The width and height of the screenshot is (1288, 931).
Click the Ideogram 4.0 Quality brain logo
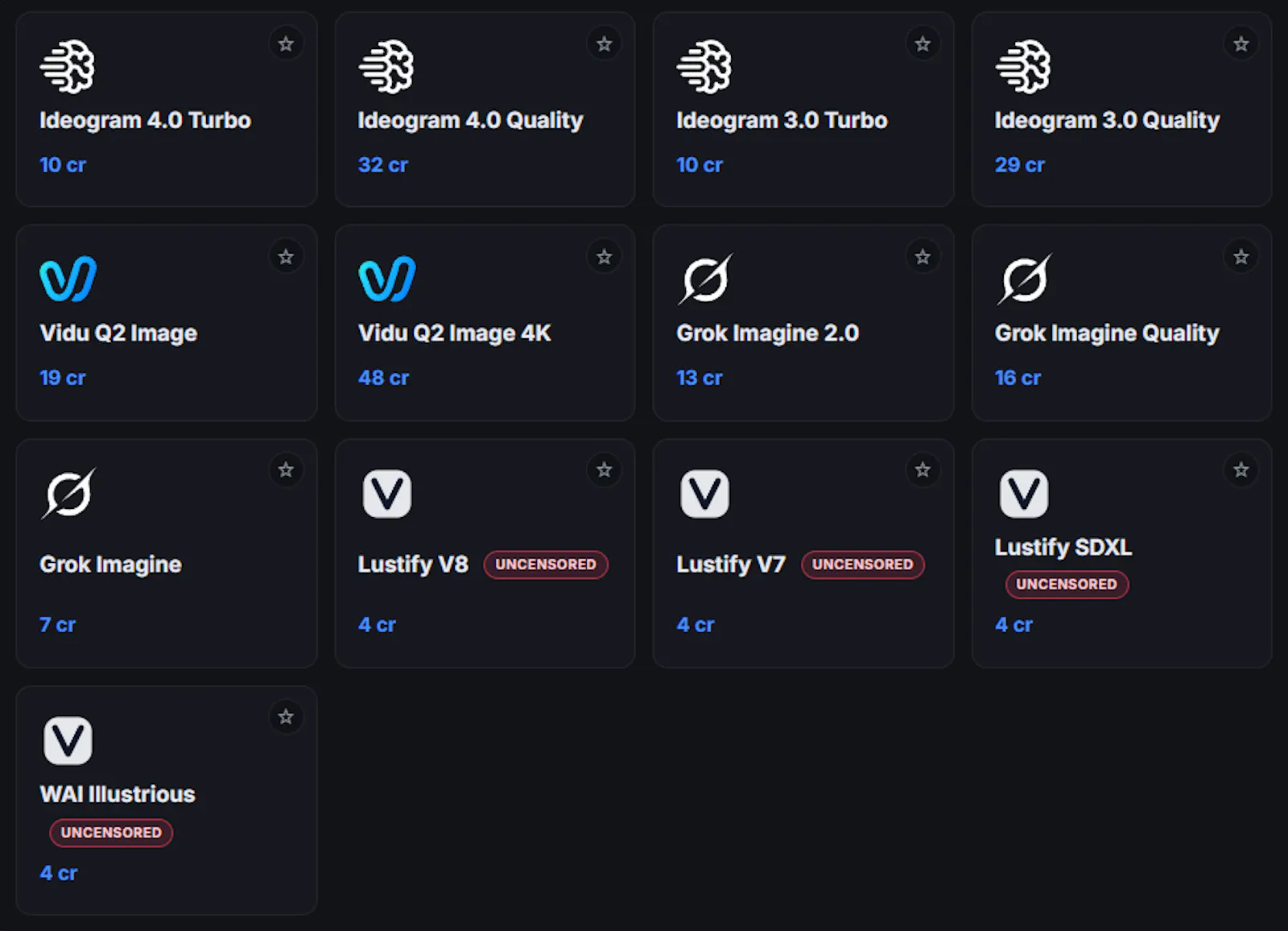pyautogui.click(x=386, y=67)
